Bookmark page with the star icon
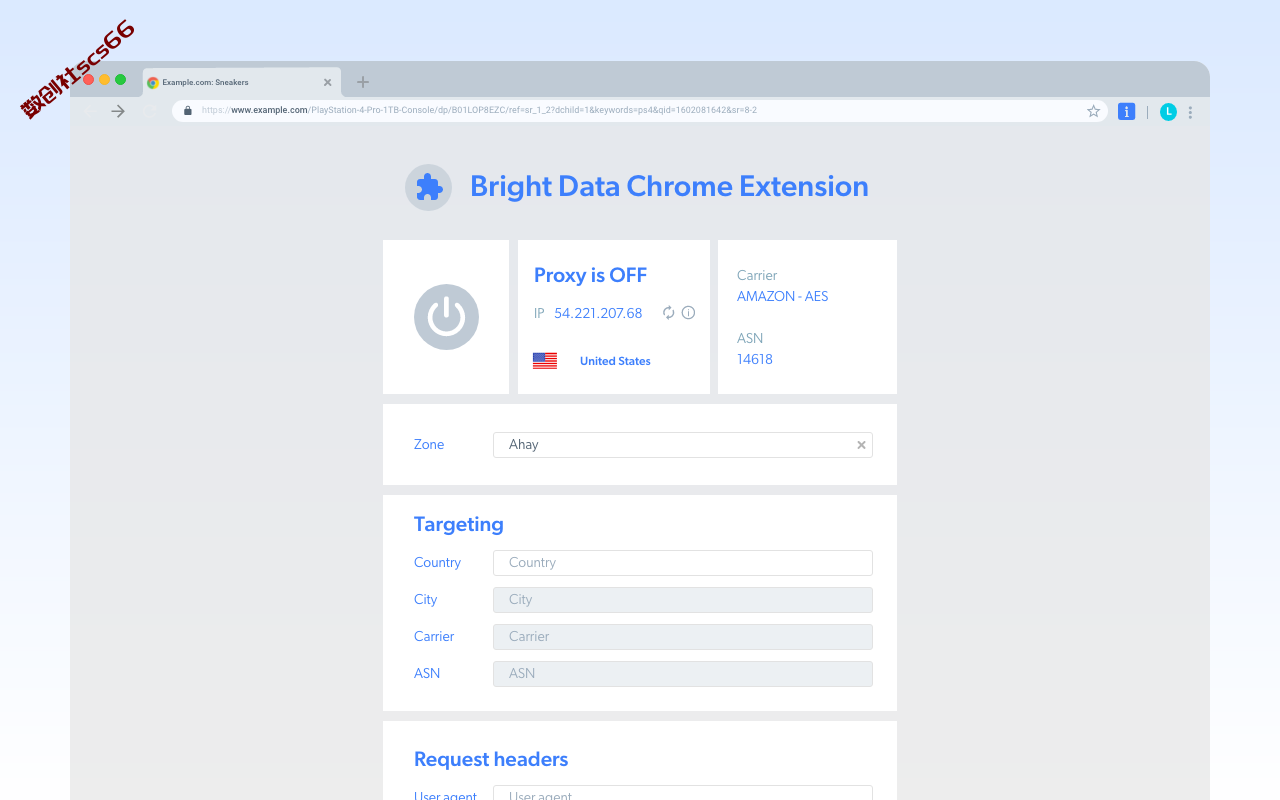 point(1093,111)
